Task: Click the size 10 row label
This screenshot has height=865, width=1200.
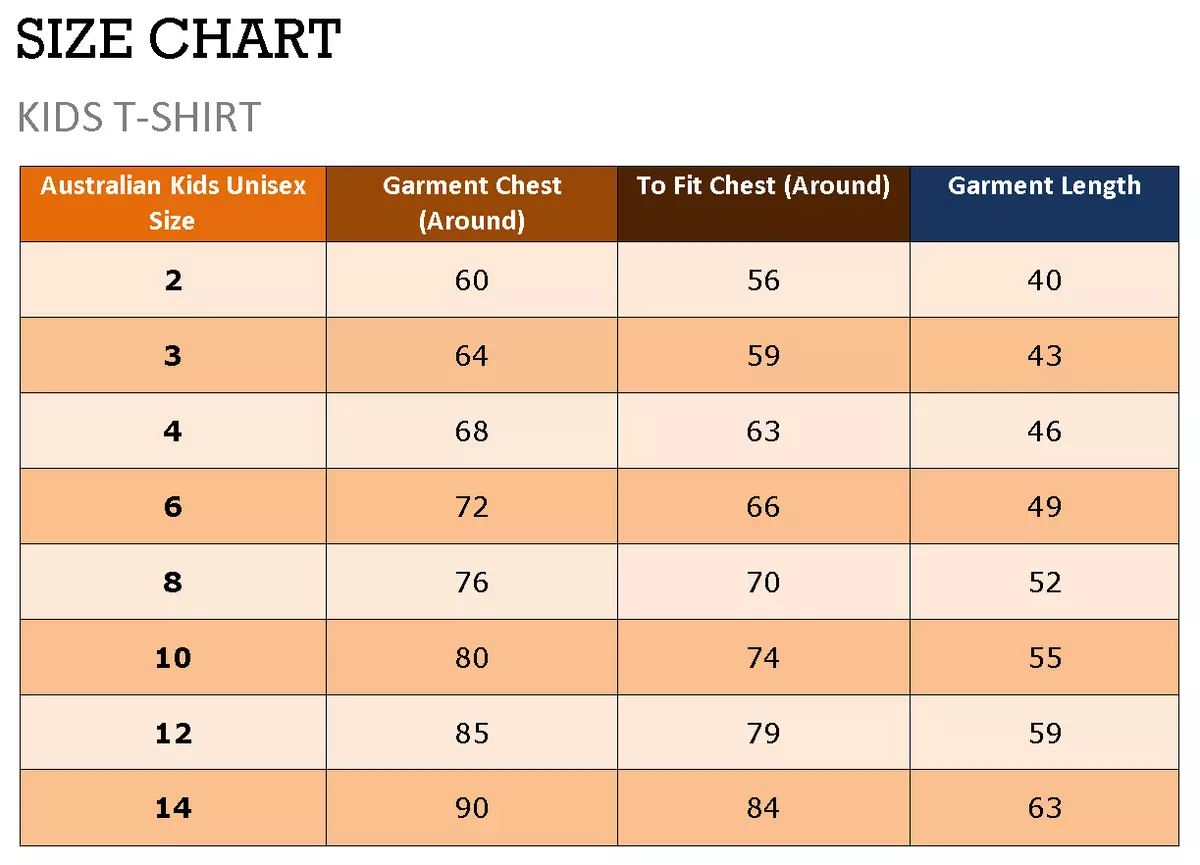Action: (173, 657)
